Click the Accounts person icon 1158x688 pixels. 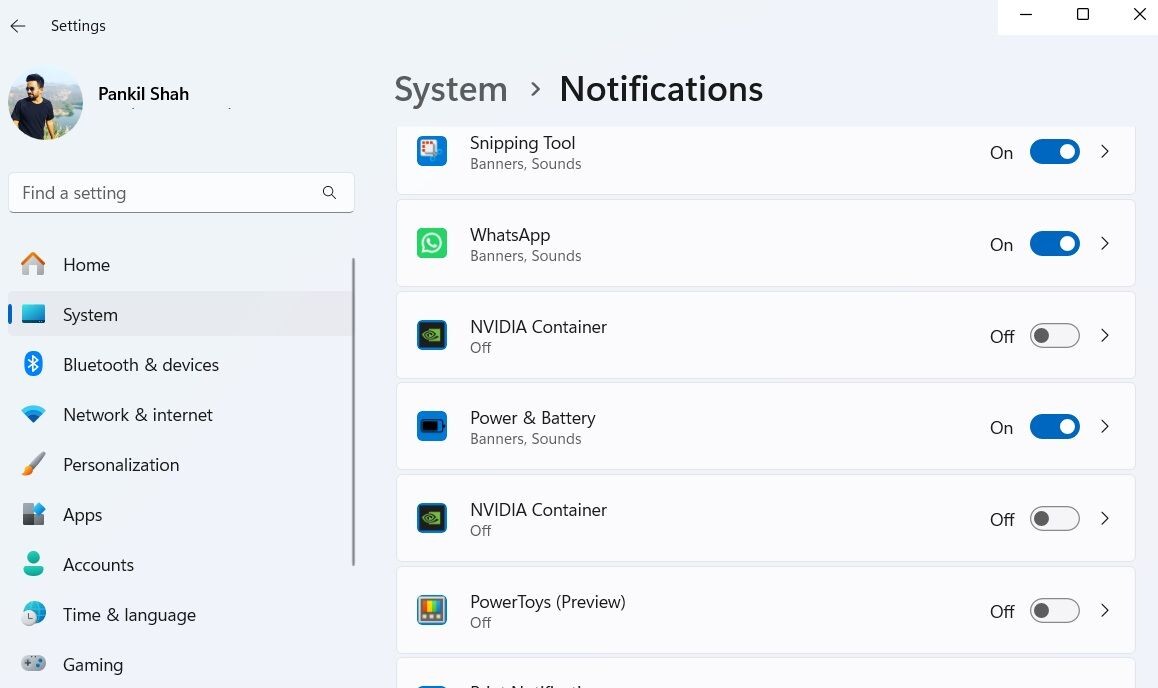33,564
